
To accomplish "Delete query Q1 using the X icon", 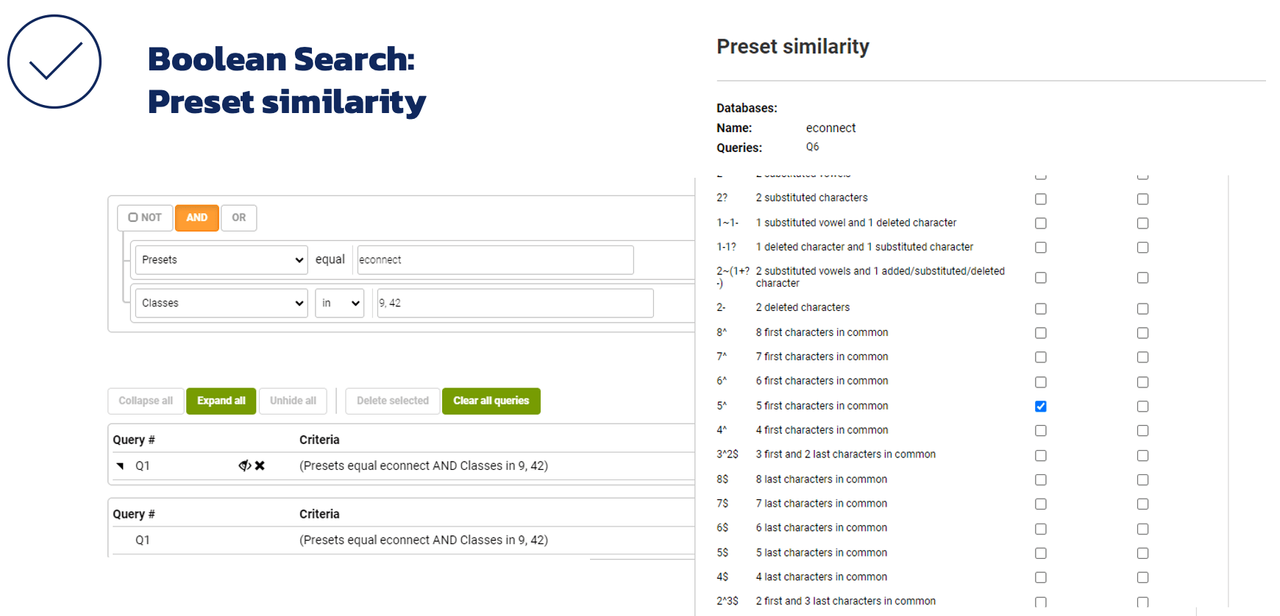I will pos(260,466).
